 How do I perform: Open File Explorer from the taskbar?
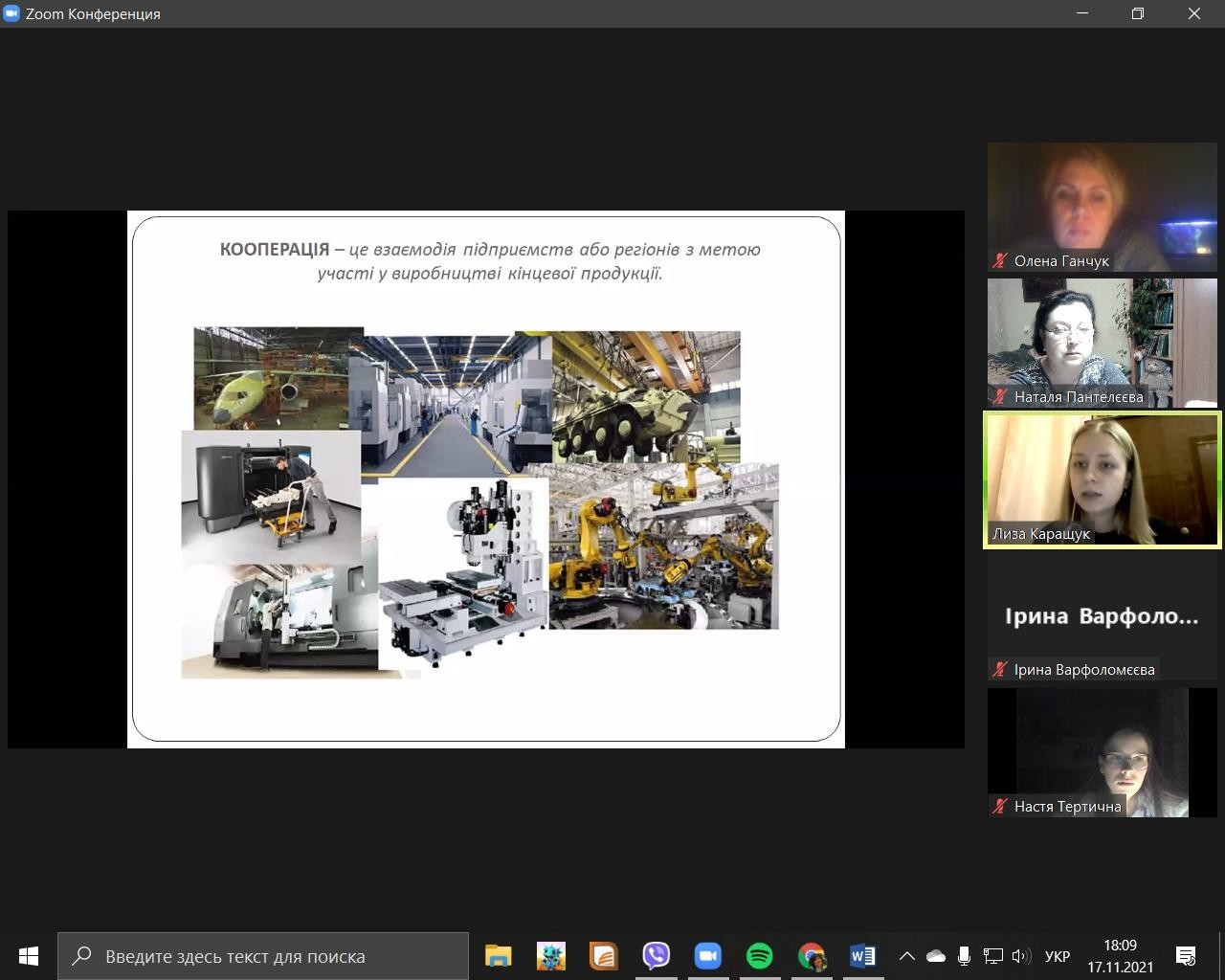(499, 955)
